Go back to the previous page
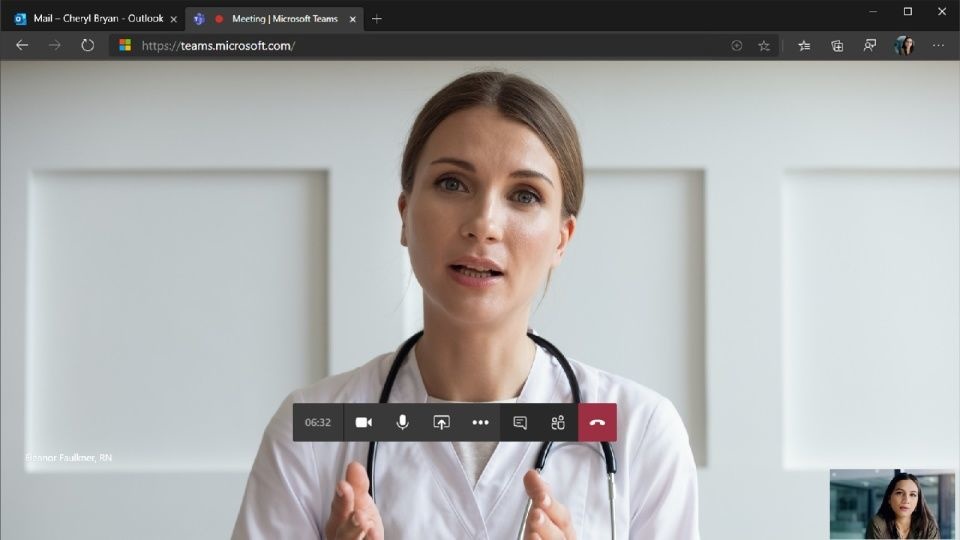This screenshot has height=540, width=960. [x=22, y=45]
